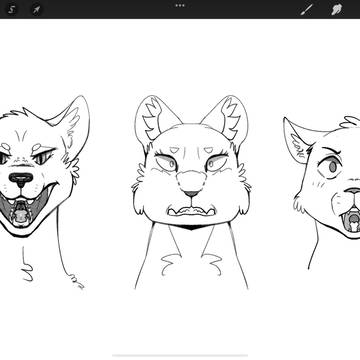The width and height of the screenshot is (360, 360).
Task: Select the Paint brush tool
Action: [306, 9]
